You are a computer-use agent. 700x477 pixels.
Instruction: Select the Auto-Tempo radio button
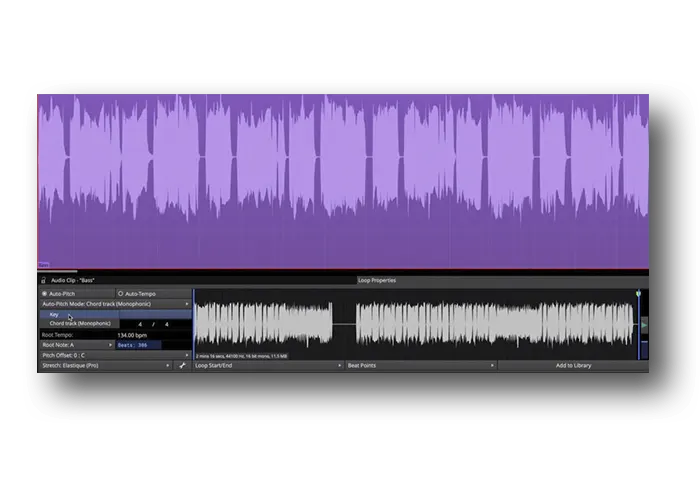pyautogui.click(x=120, y=294)
